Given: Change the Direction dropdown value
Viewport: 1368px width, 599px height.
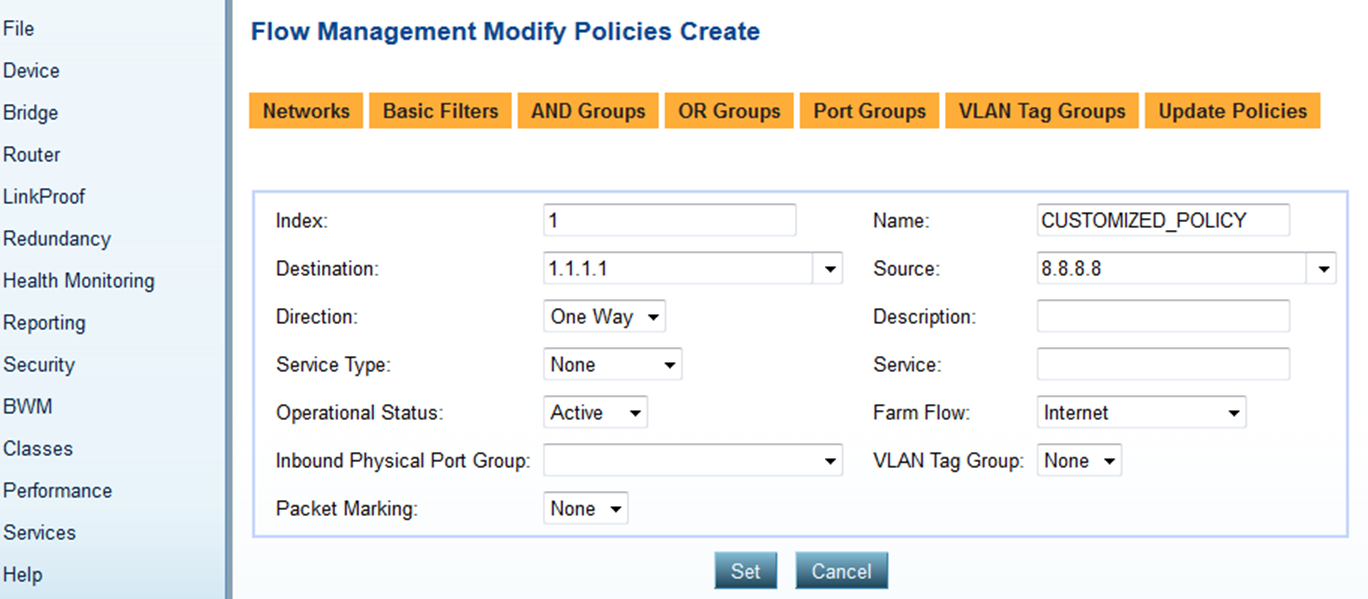Looking at the screenshot, I should click(604, 317).
